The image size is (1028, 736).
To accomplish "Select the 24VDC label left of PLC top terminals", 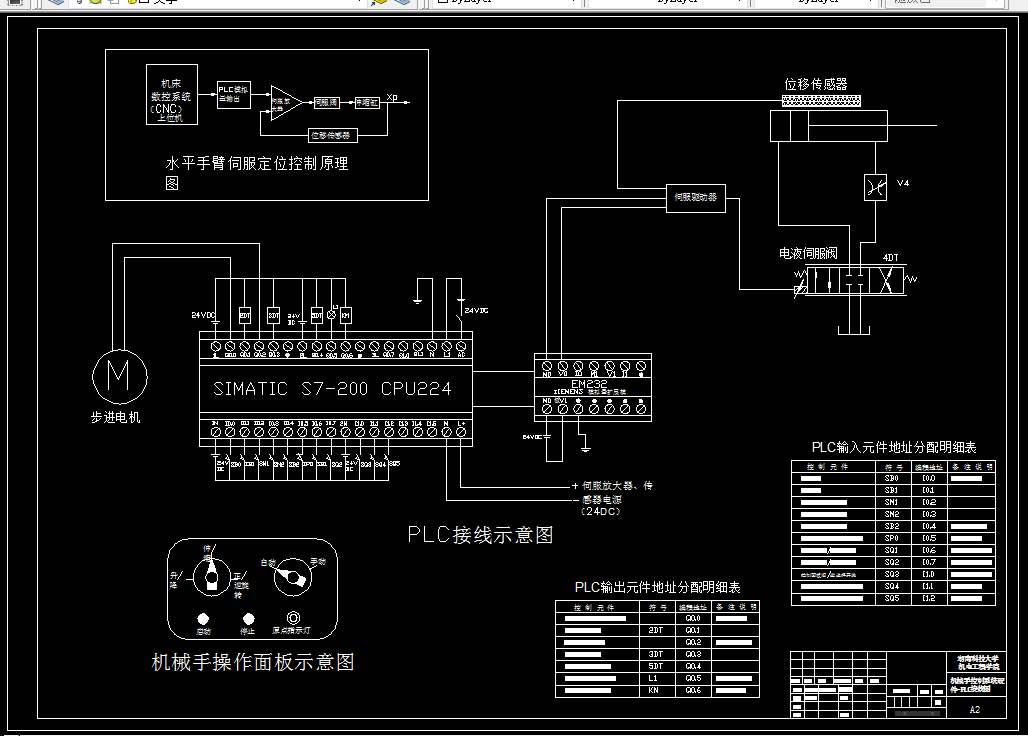I will pyautogui.click(x=203, y=315).
